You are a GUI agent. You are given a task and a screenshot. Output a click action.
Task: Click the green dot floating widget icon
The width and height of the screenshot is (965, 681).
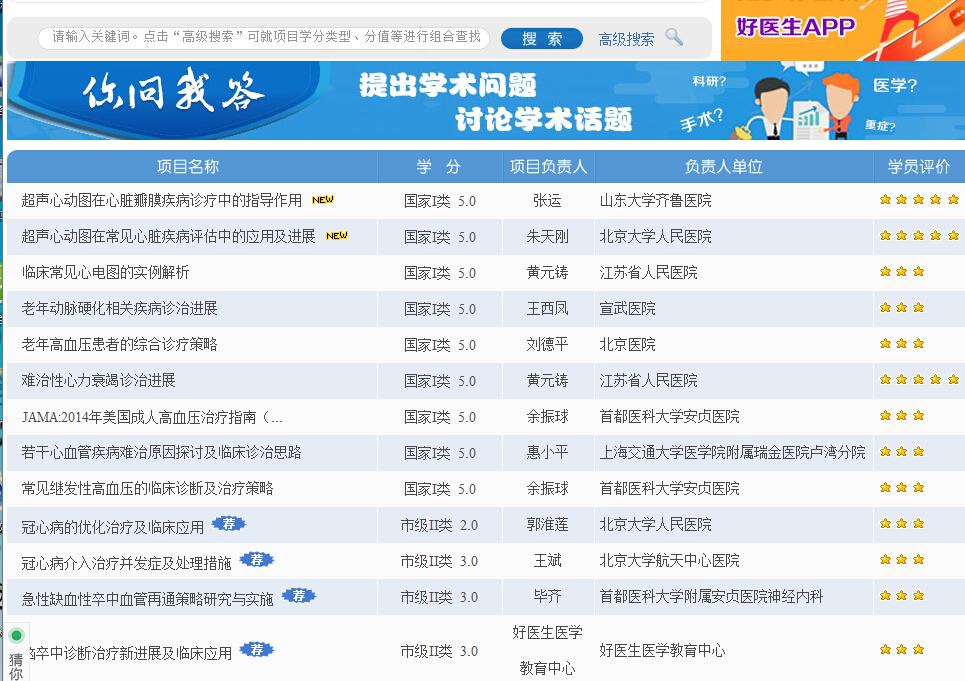click(17, 635)
